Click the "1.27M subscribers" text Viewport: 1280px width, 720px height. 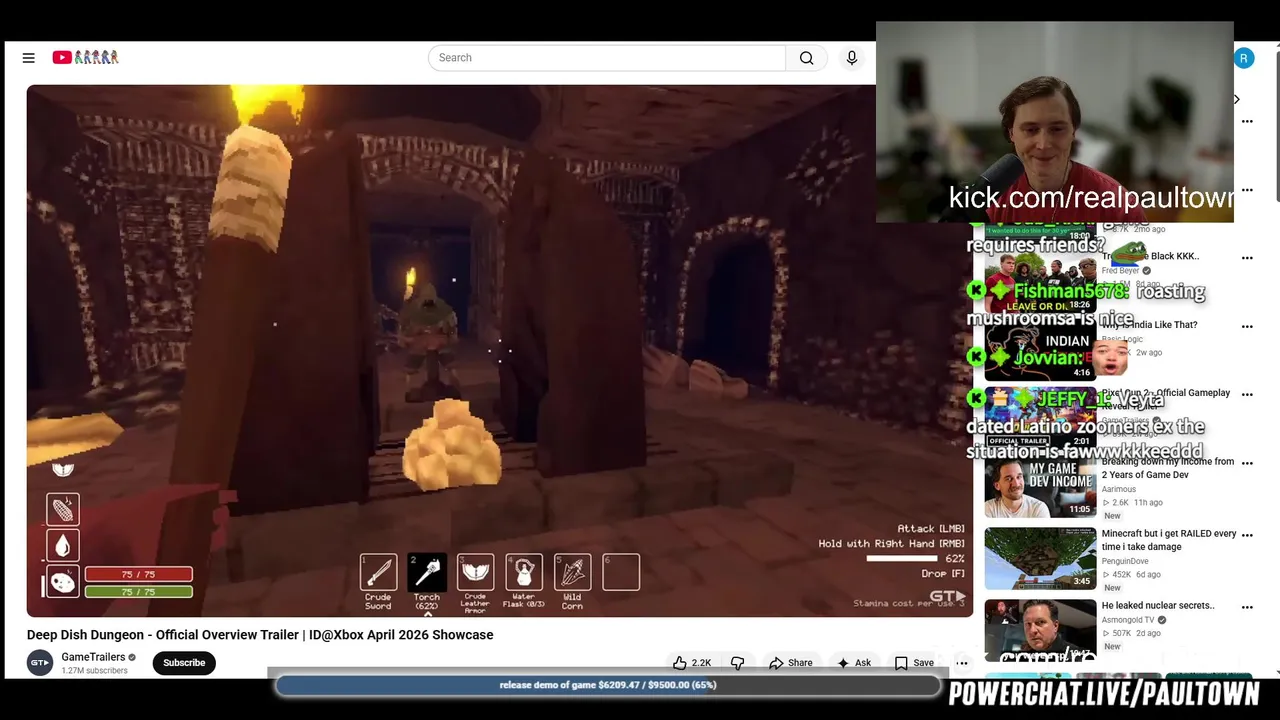pos(94,671)
